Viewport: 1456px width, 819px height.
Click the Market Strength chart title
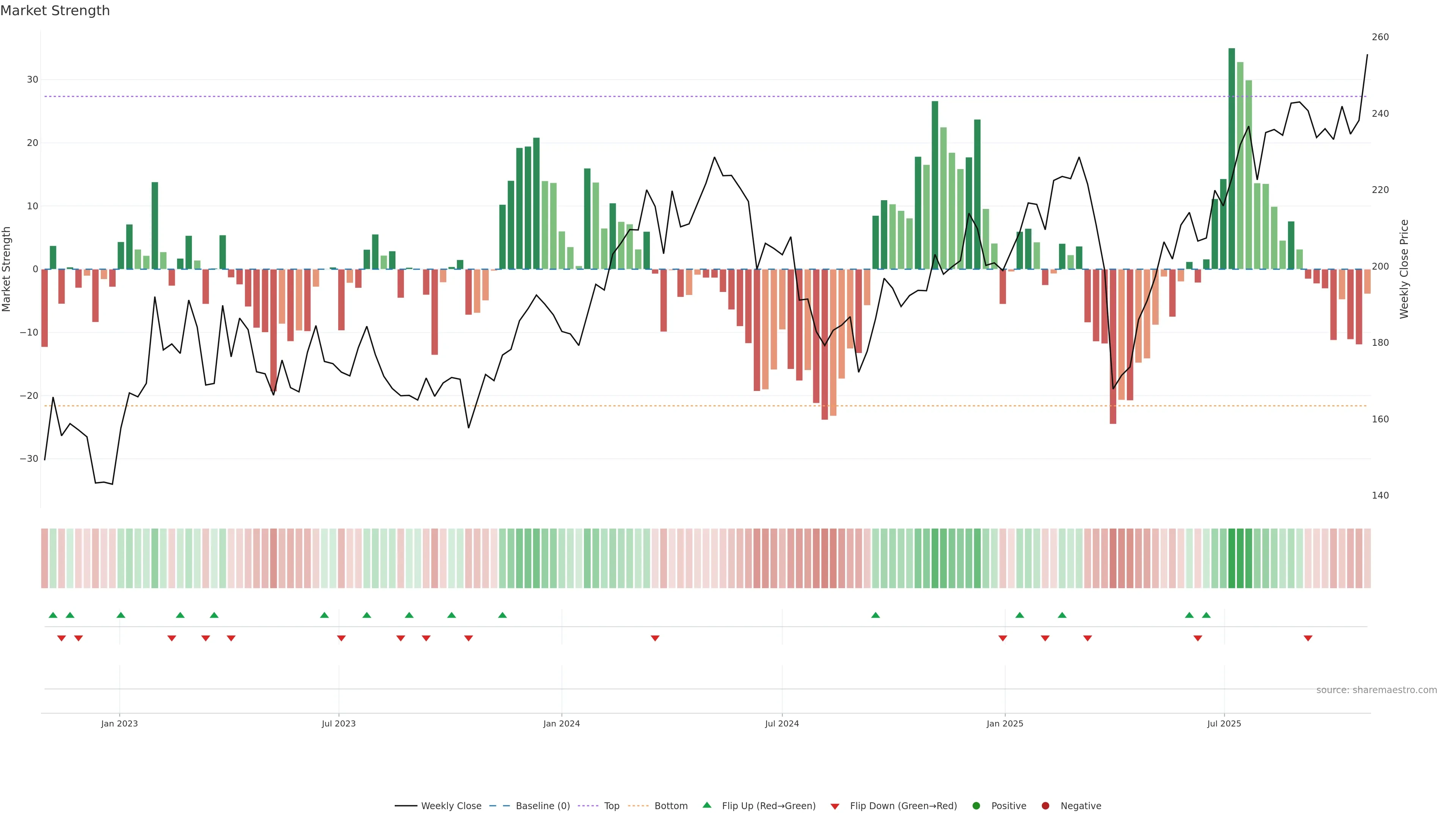(x=55, y=11)
